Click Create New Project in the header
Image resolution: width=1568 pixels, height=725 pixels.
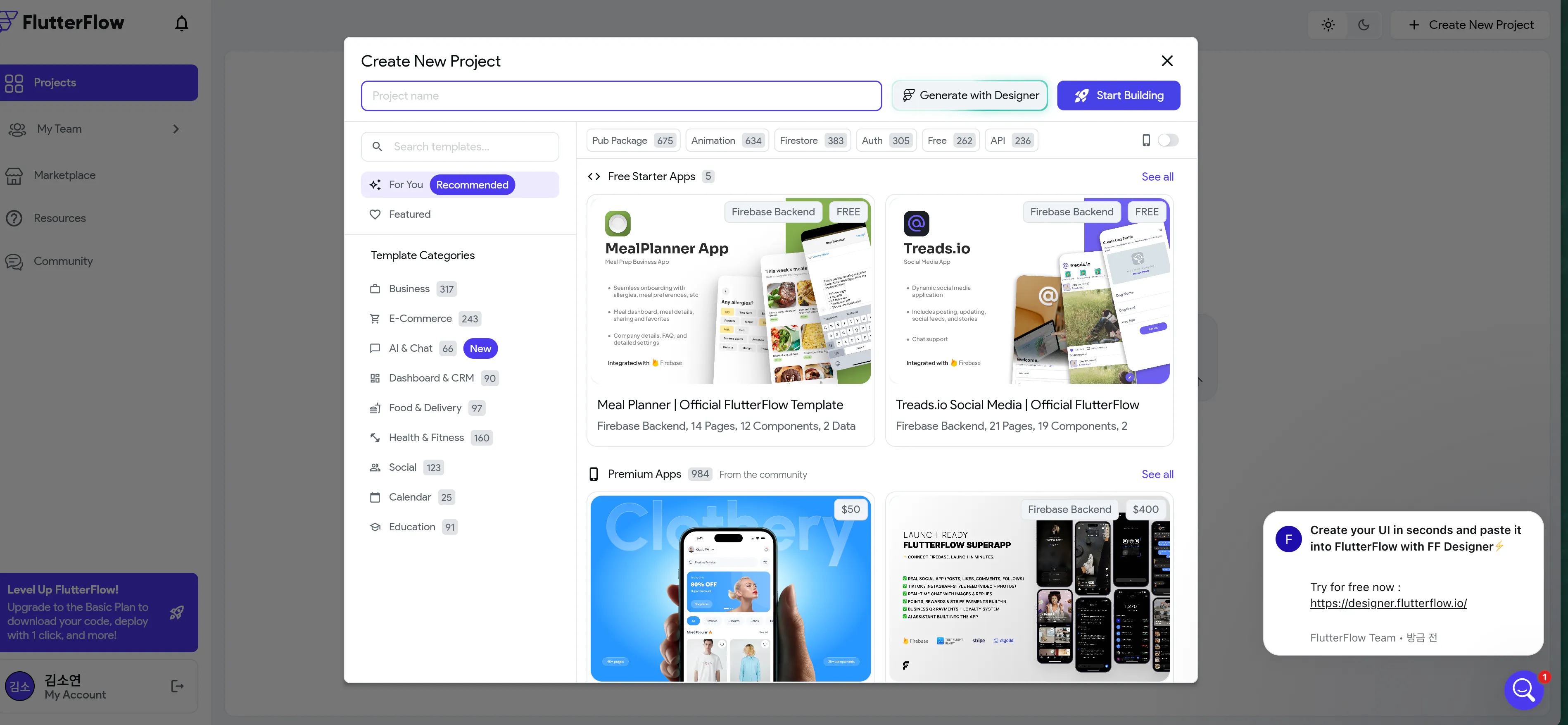point(1471,25)
